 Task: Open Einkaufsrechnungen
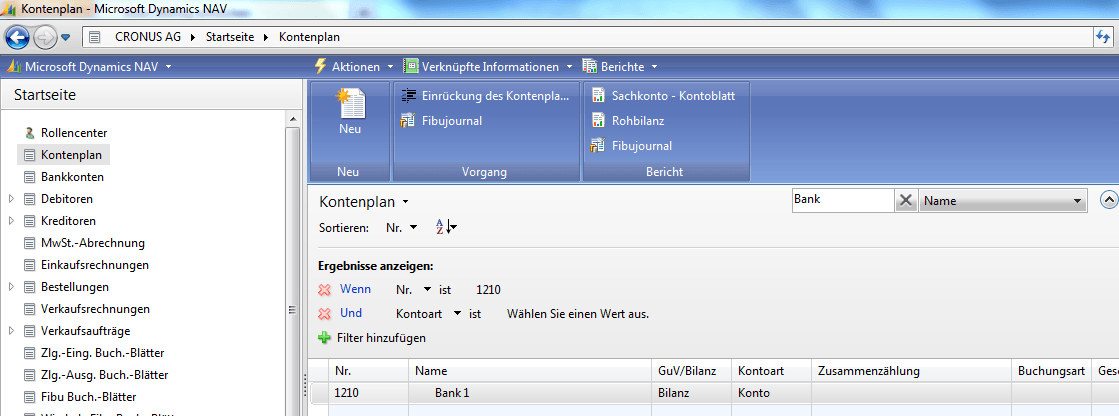click(x=95, y=265)
